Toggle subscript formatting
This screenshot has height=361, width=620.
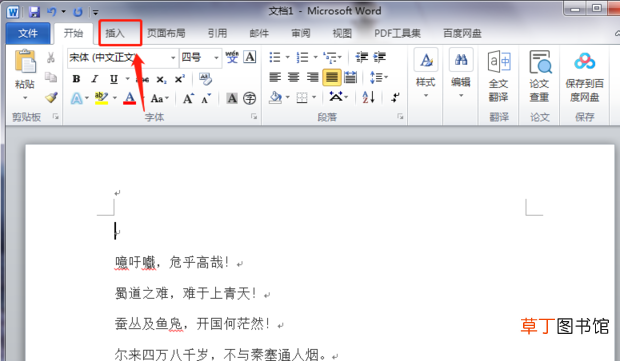(x=161, y=79)
